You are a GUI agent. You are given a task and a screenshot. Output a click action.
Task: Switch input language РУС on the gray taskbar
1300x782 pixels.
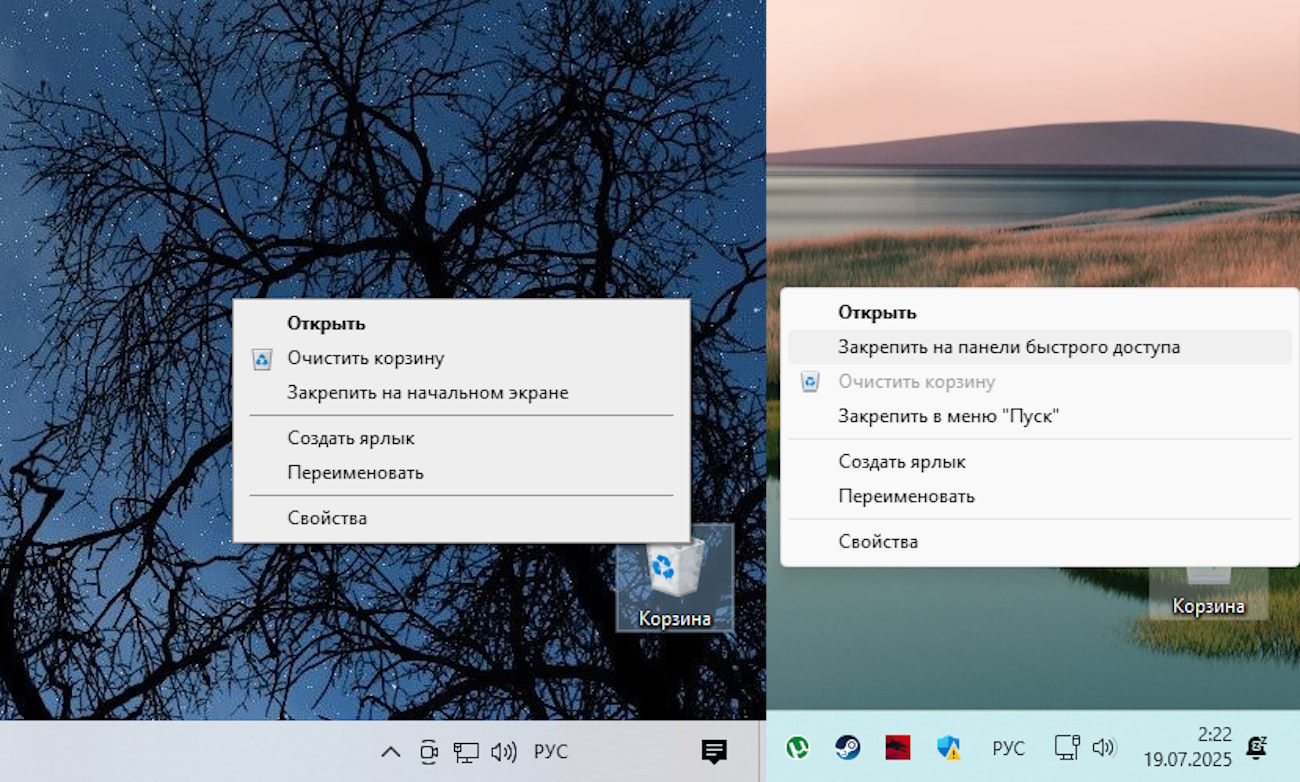click(550, 752)
